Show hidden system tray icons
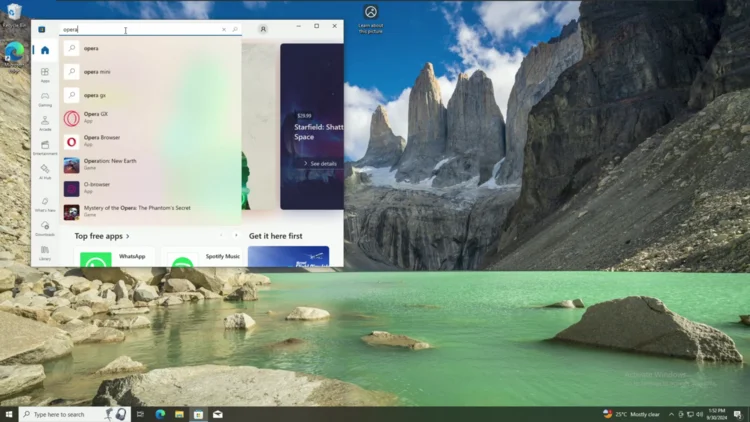Viewport: 750px width, 422px height. [671, 414]
